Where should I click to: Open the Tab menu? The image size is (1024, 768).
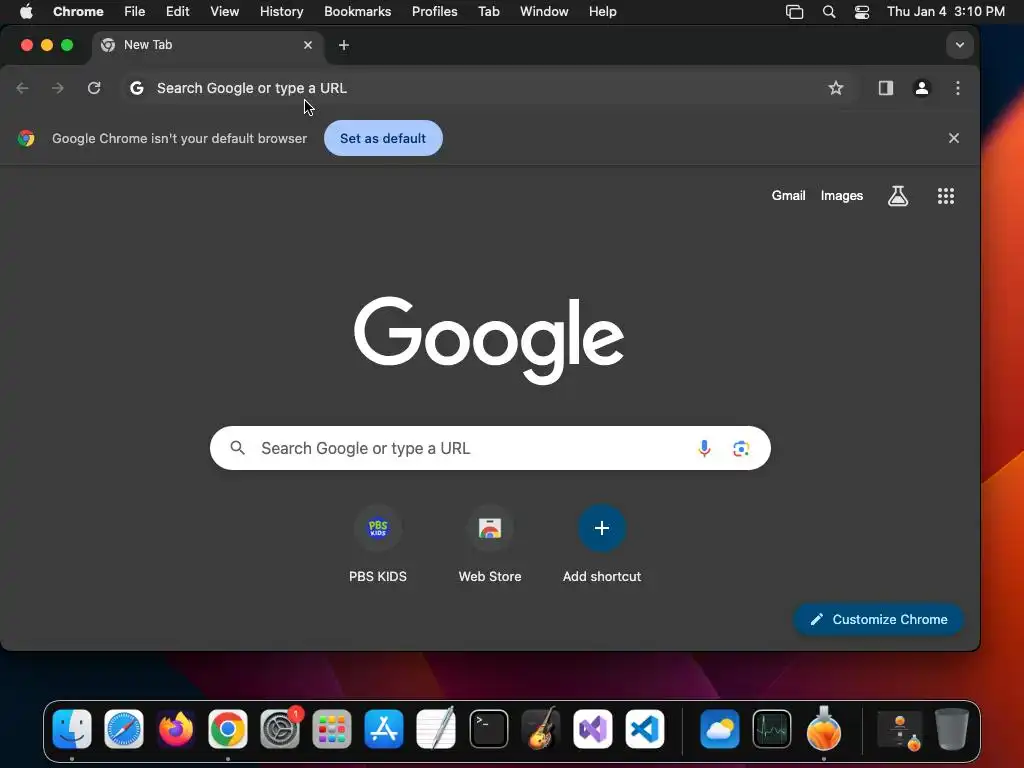coord(488,12)
